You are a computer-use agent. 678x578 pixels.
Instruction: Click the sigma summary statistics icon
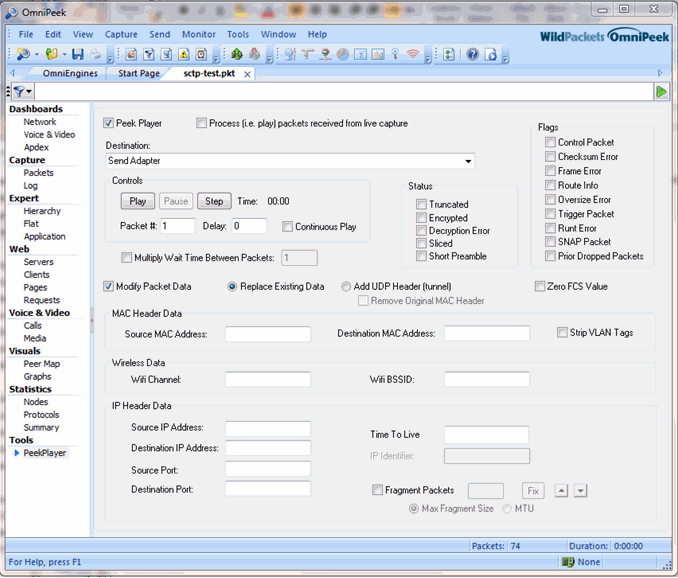click(x=360, y=54)
